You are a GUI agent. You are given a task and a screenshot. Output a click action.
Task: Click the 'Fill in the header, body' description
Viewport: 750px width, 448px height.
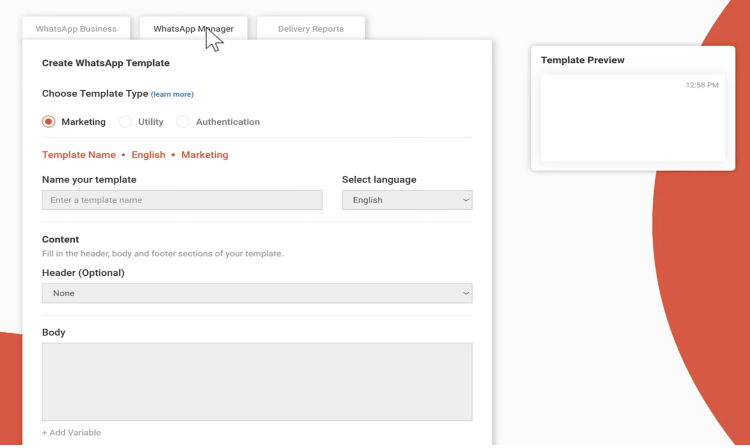point(163,253)
